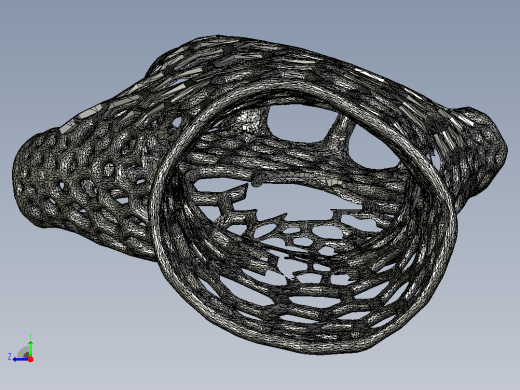Select the lattice mesh ring model
The height and width of the screenshot is (390, 520).
click(x=260, y=194)
